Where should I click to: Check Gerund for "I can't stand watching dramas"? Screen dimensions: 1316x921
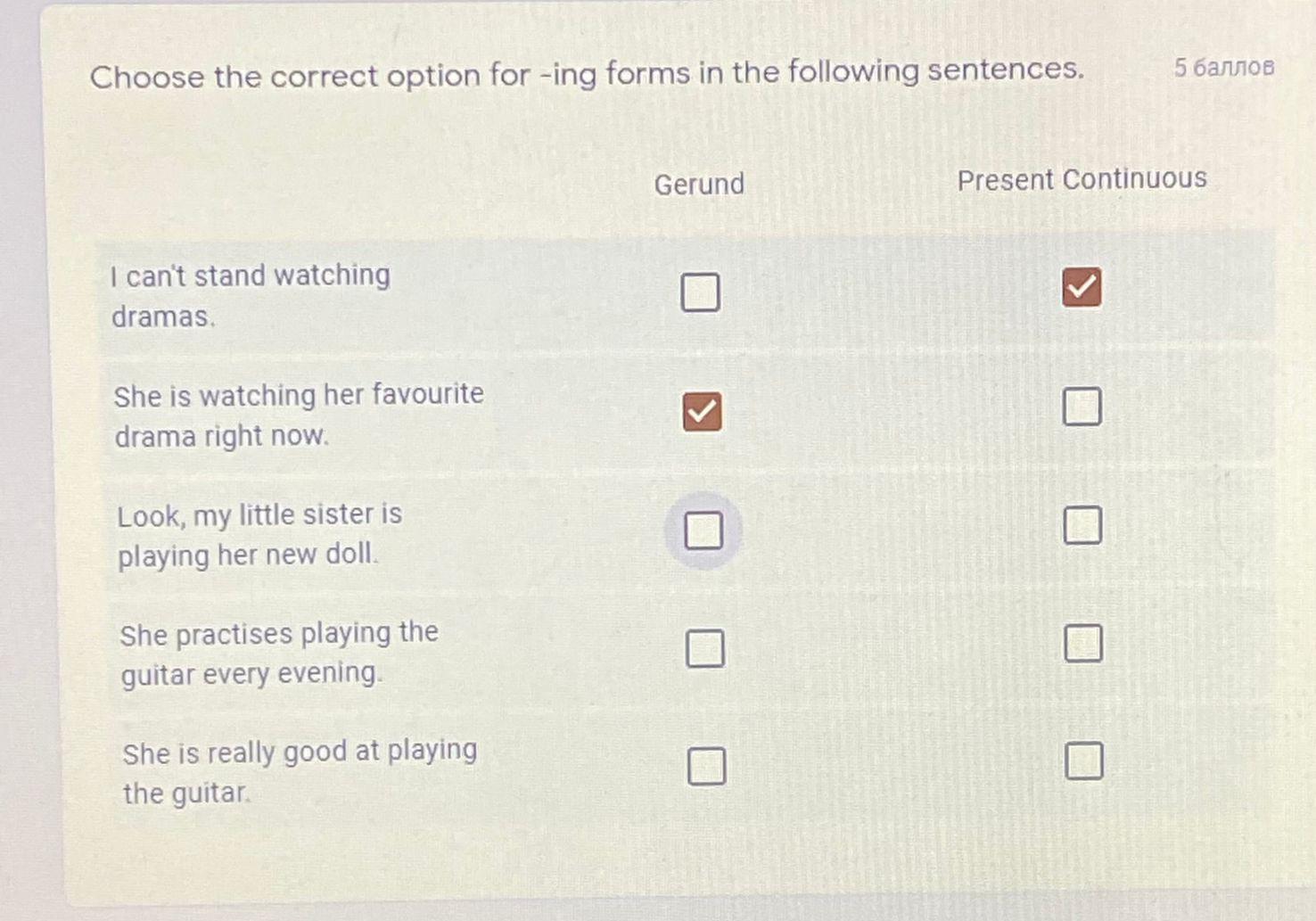(x=700, y=292)
